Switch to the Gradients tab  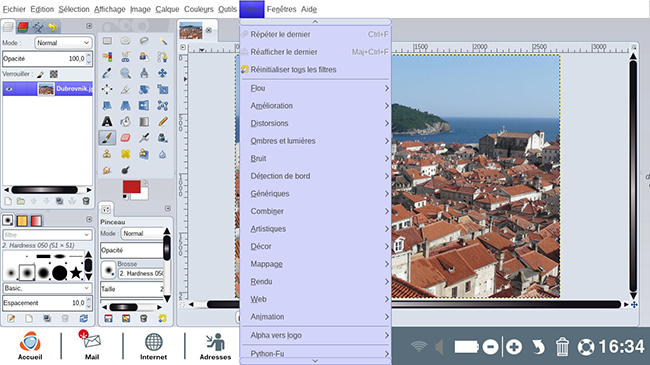[x=36, y=220]
